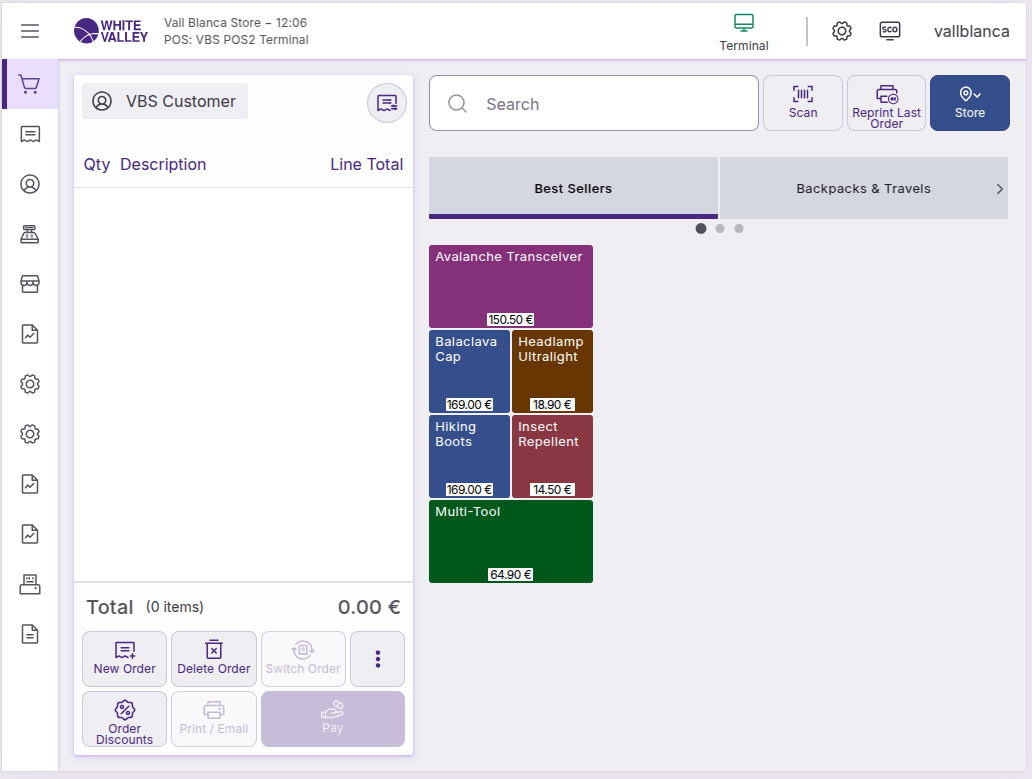Select the second carousel dot indicator
Screen dimensions: 1032x779
coord(719,228)
